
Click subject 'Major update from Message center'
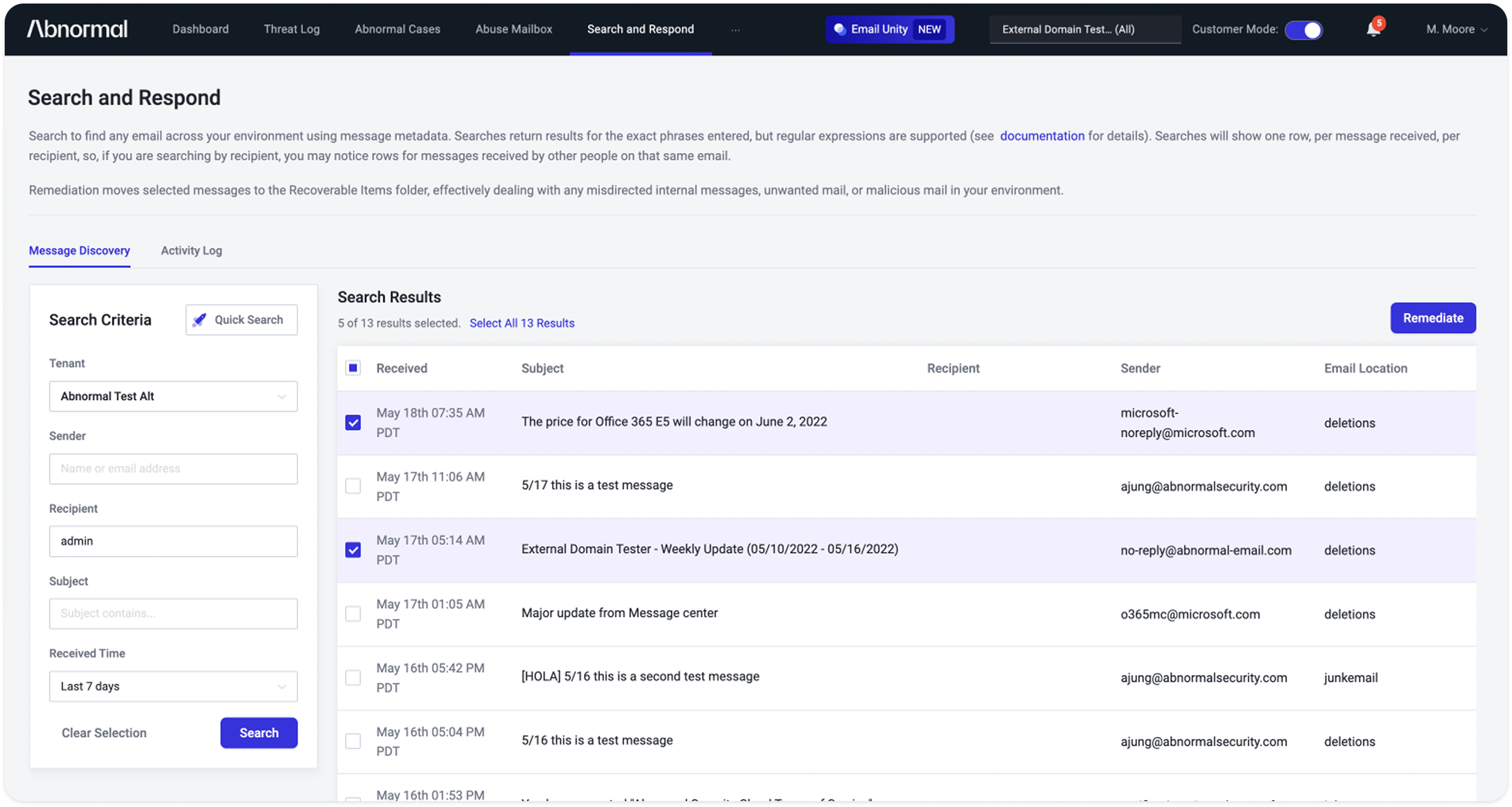point(619,613)
